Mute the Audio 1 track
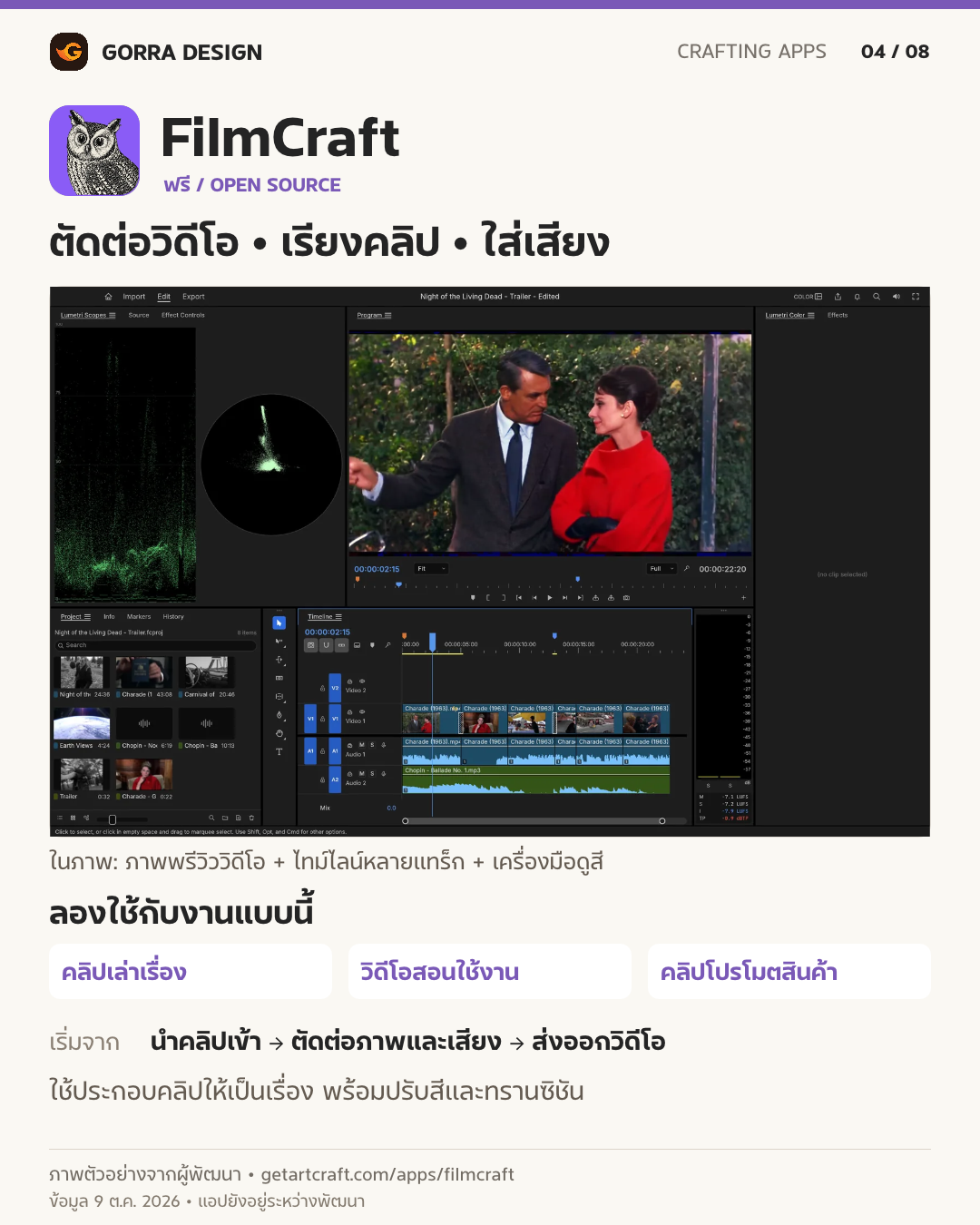Screen dimensions: 980x1225 pos(361,745)
